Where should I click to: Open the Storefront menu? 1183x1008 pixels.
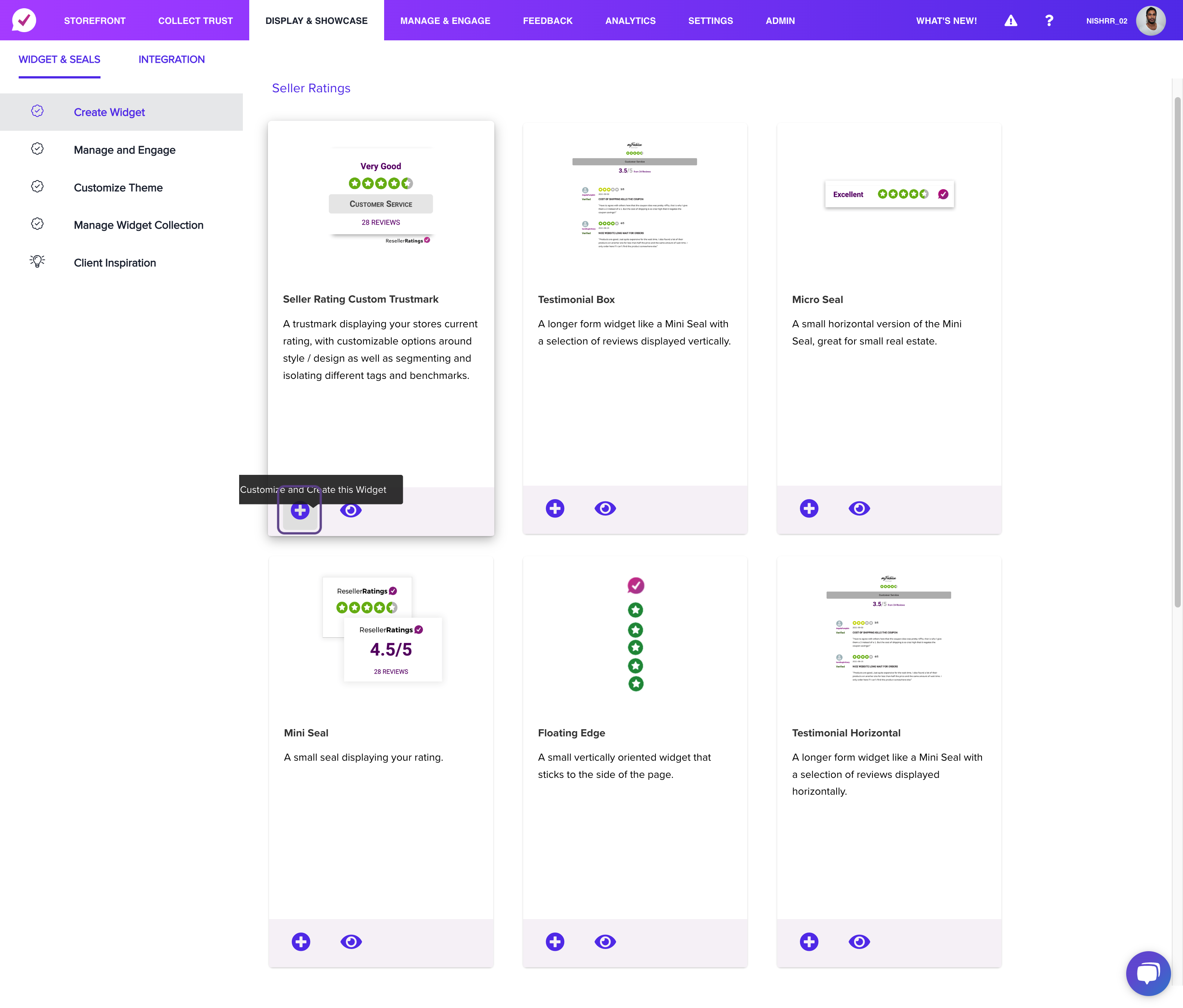pos(95,21)
